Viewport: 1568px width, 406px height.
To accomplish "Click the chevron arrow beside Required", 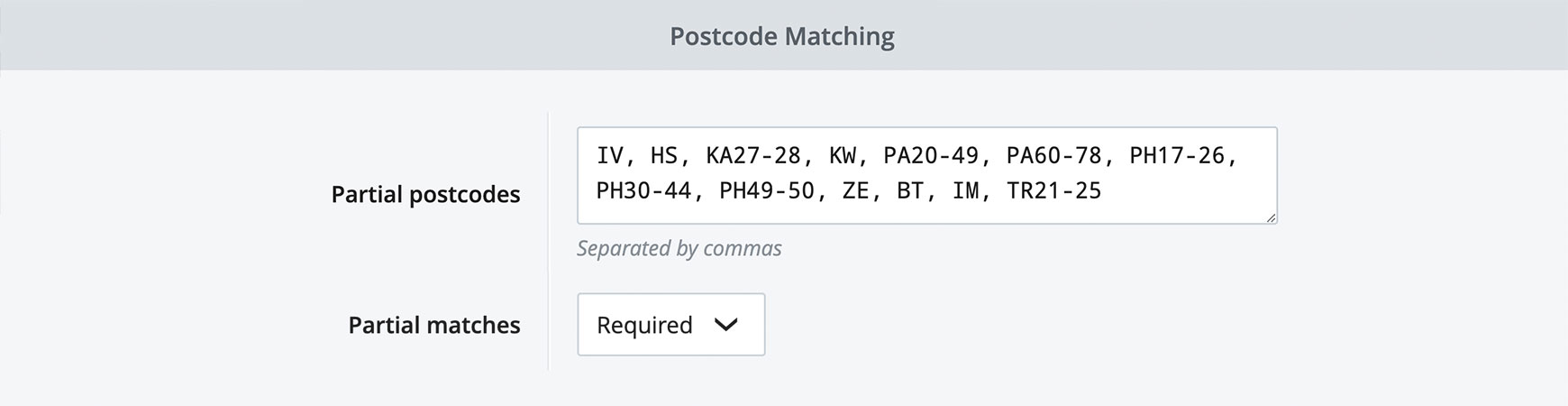I will pos(725,325).
